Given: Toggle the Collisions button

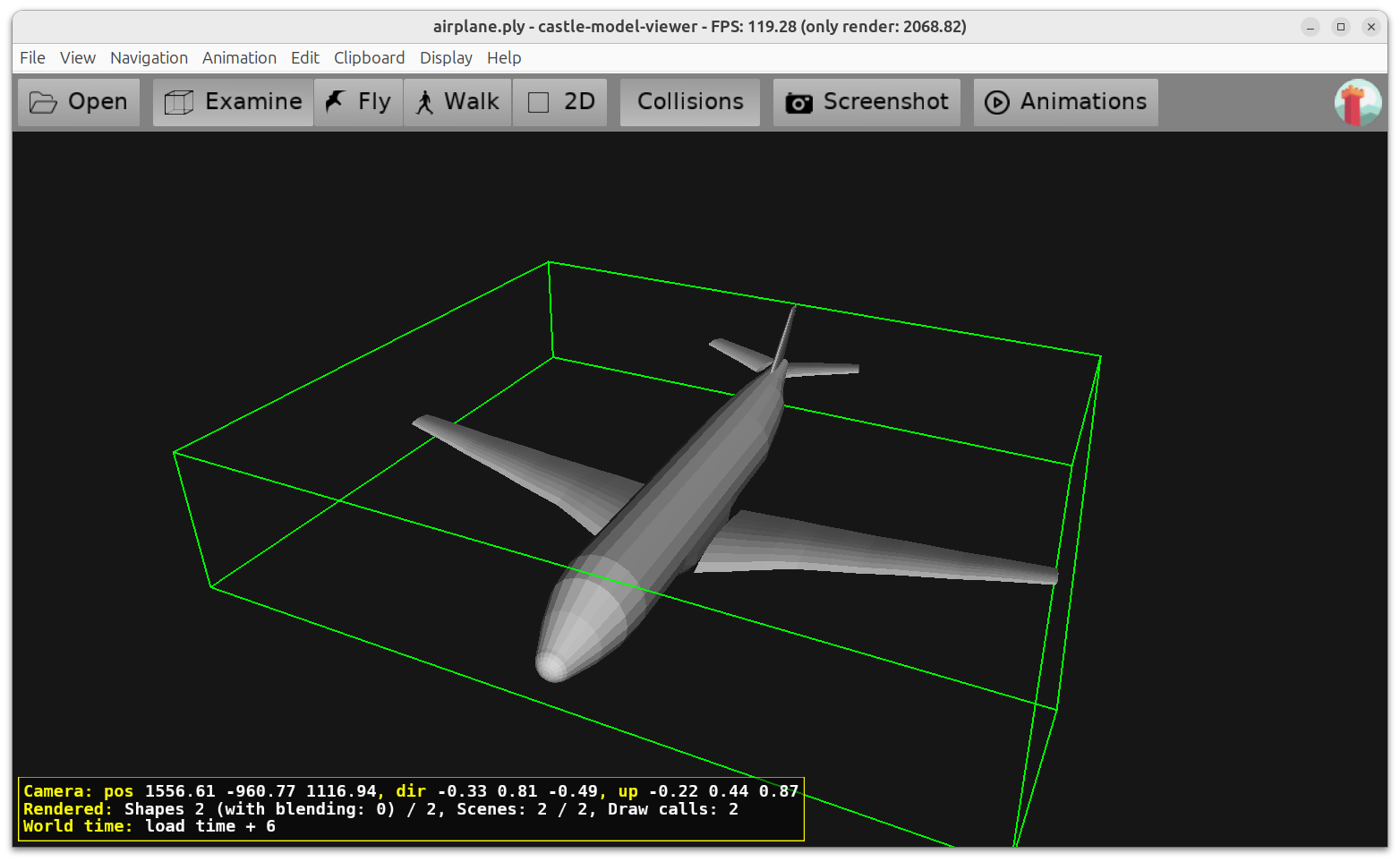Looking at the screenshot, I should pyautogui.click(x=689, y=102).
